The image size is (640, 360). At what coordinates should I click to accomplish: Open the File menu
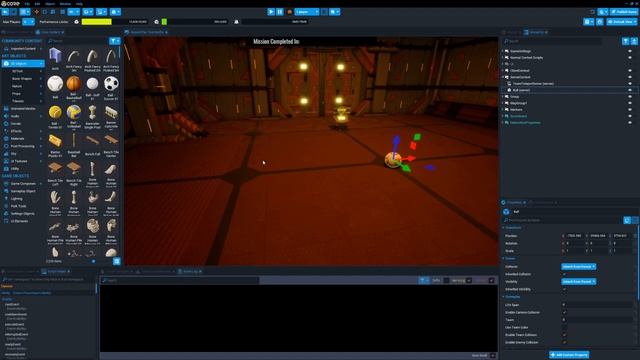point(27,4)
